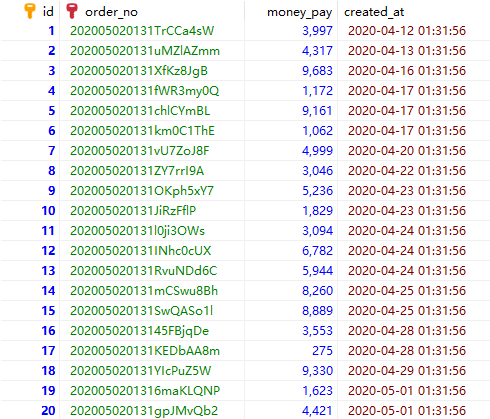The width and height of the screenshot is (490, 419).
Task: Select money_pay value 4,999
Action: [x=317, y=151]
